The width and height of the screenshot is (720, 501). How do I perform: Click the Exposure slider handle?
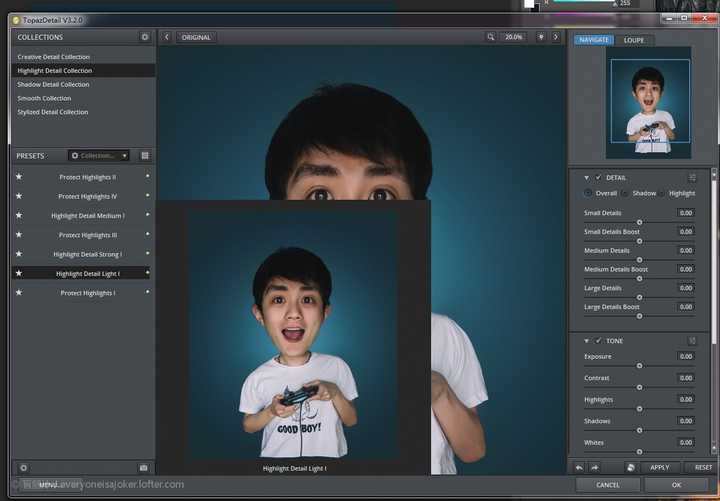pyautogui.click(x=639, y=366)
